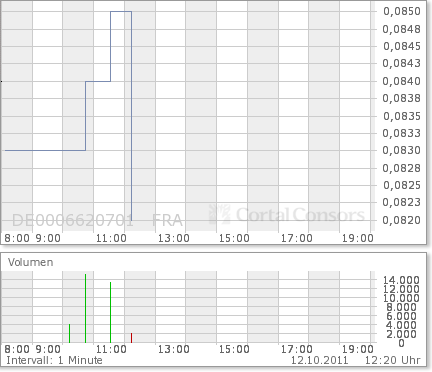Click the 0,0838 price axis label
This screenshot has width=432, height=372.
point(402,98)
